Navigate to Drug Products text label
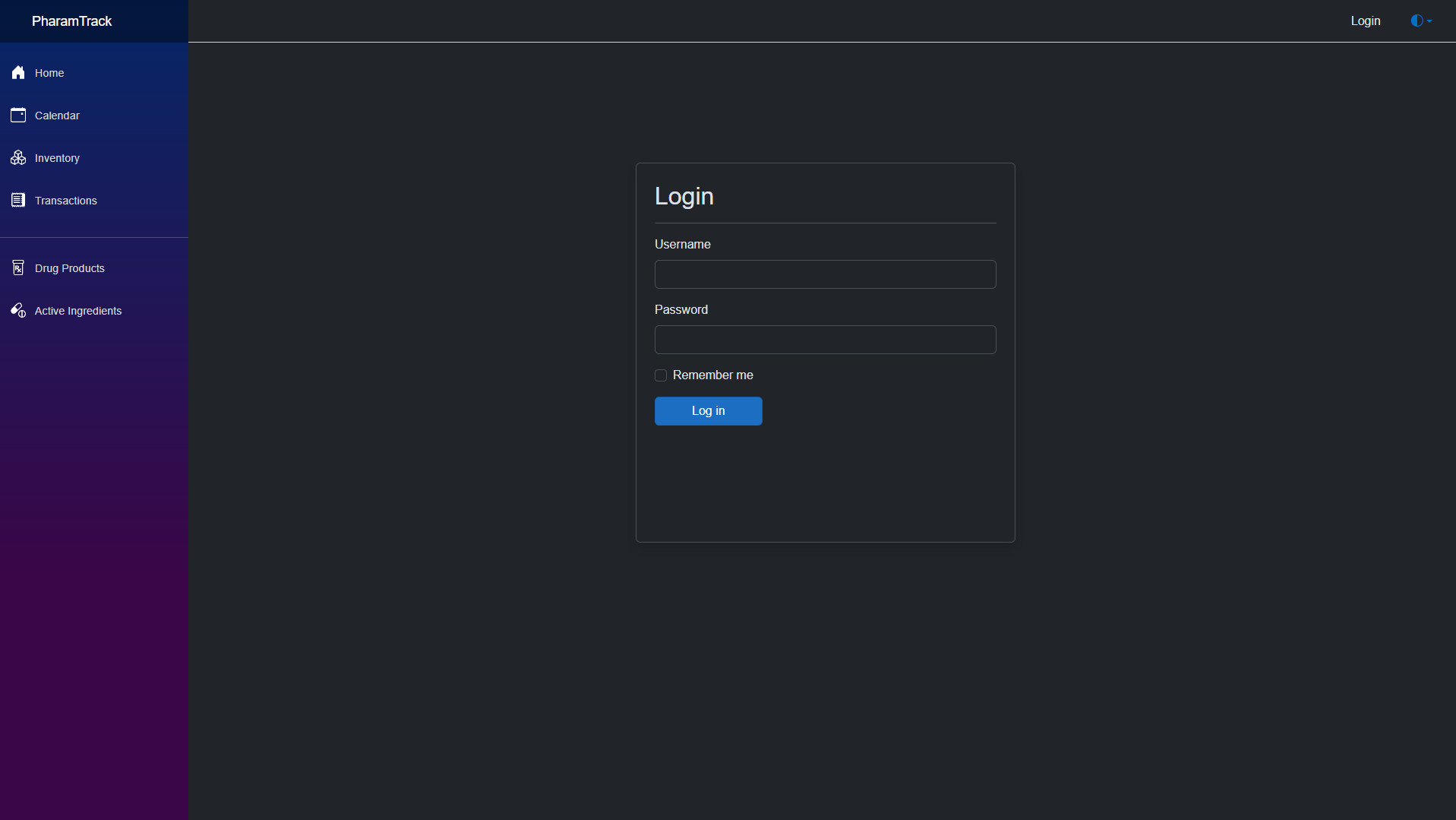This screenshot has width=1456, height=820. (x=70, y=268)
